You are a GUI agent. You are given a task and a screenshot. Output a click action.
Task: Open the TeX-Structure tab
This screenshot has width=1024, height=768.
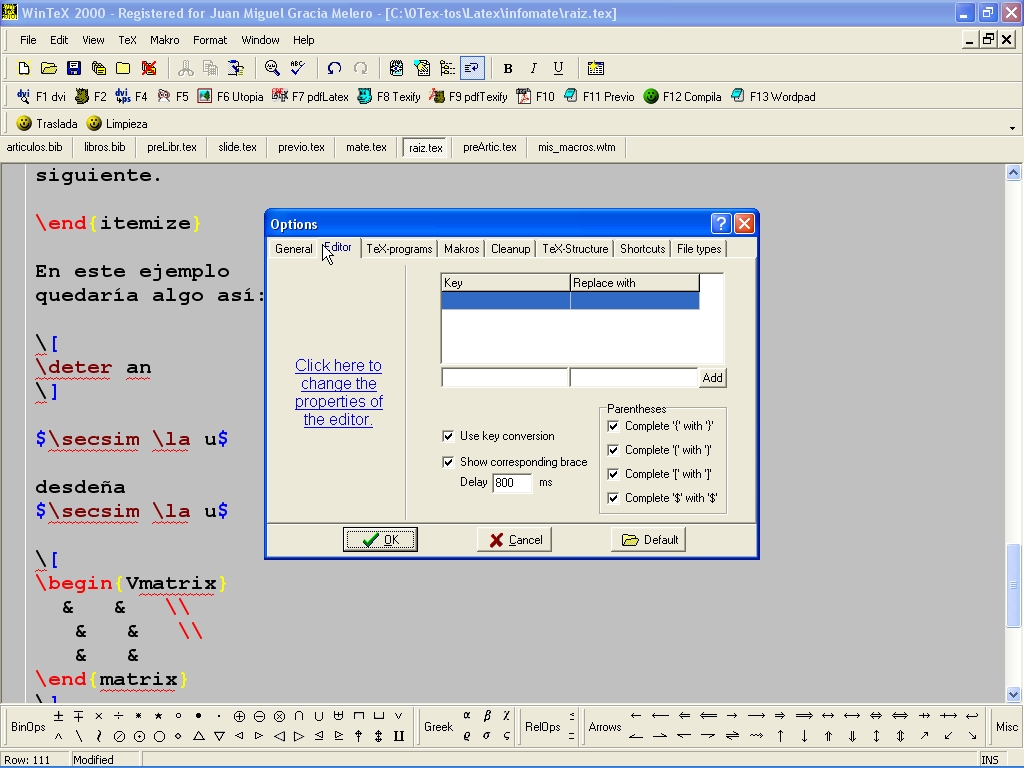click(575, 249)
